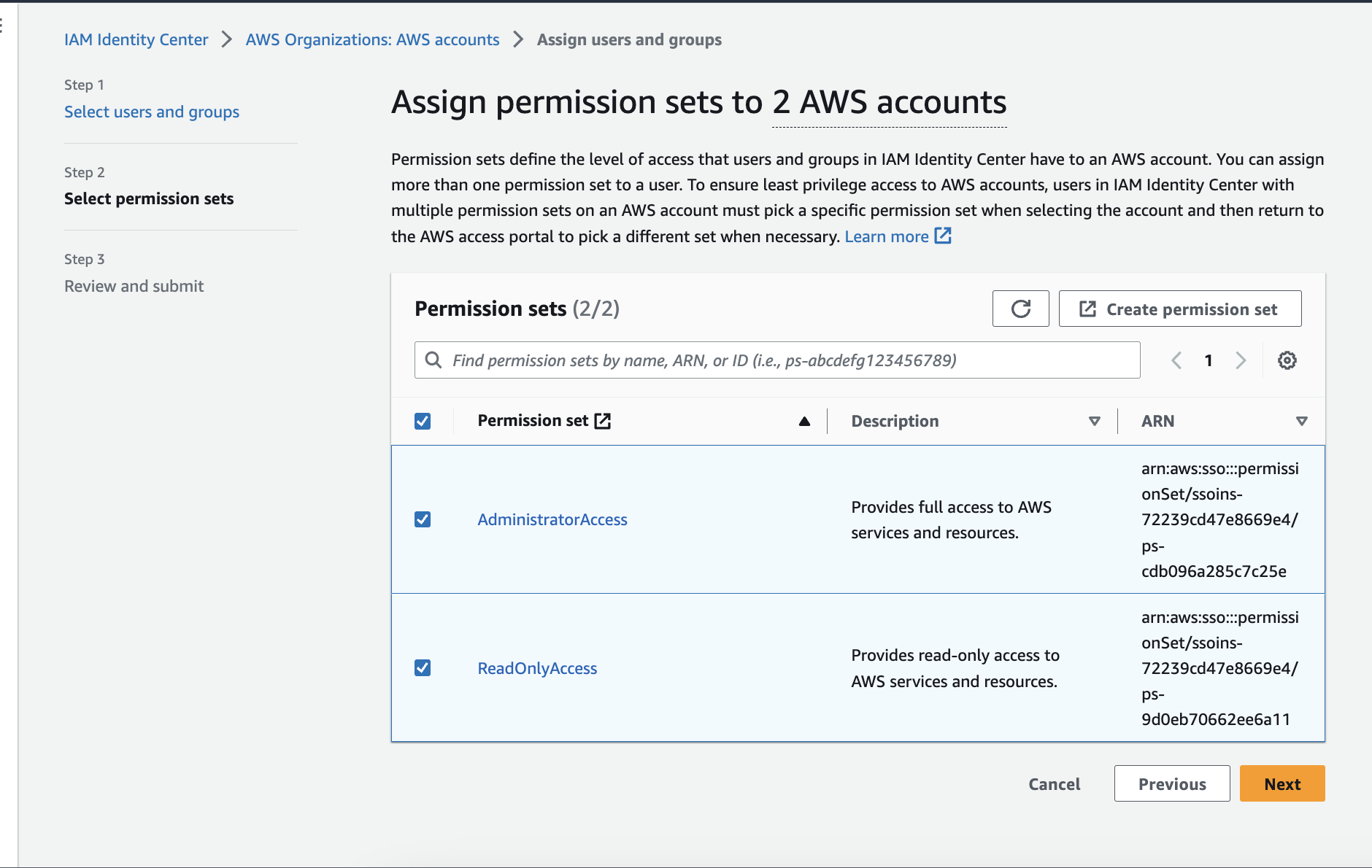The height and width of the screenshot is (868, 1372).
Task: Click the previous page chevron arrow
Action: (1176, 360)
